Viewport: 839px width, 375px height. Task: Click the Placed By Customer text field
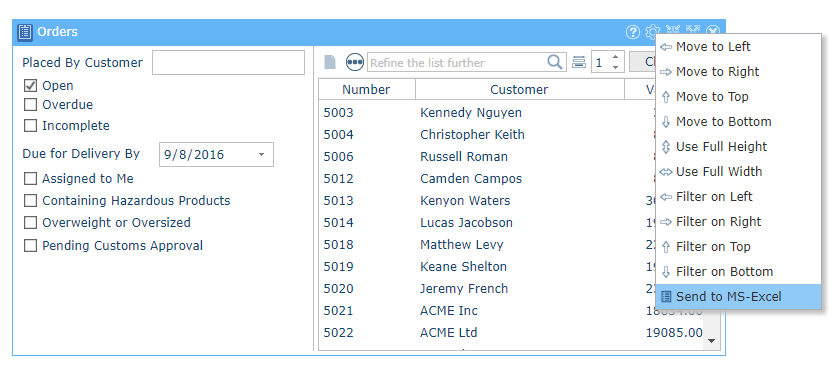pyautogui.click(x=228, y=63)
